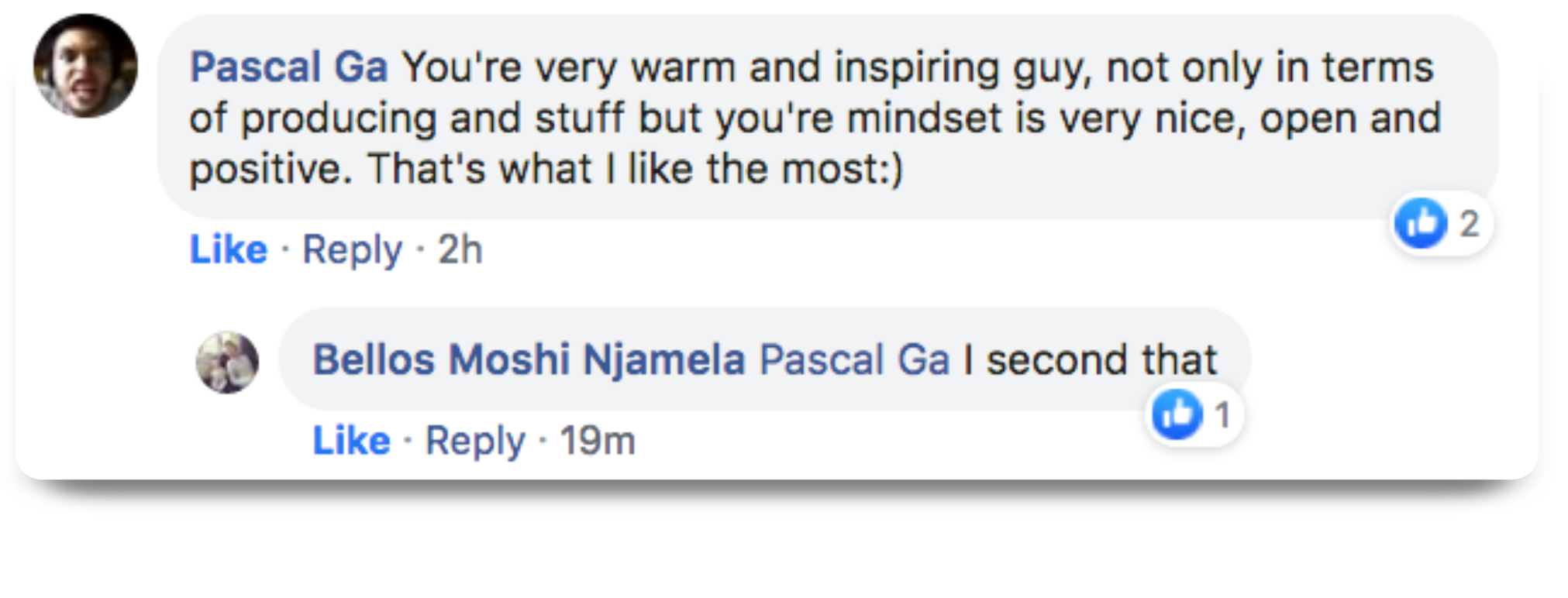Open Bellos Moshi Njamela's profile from name

point(529,360)
